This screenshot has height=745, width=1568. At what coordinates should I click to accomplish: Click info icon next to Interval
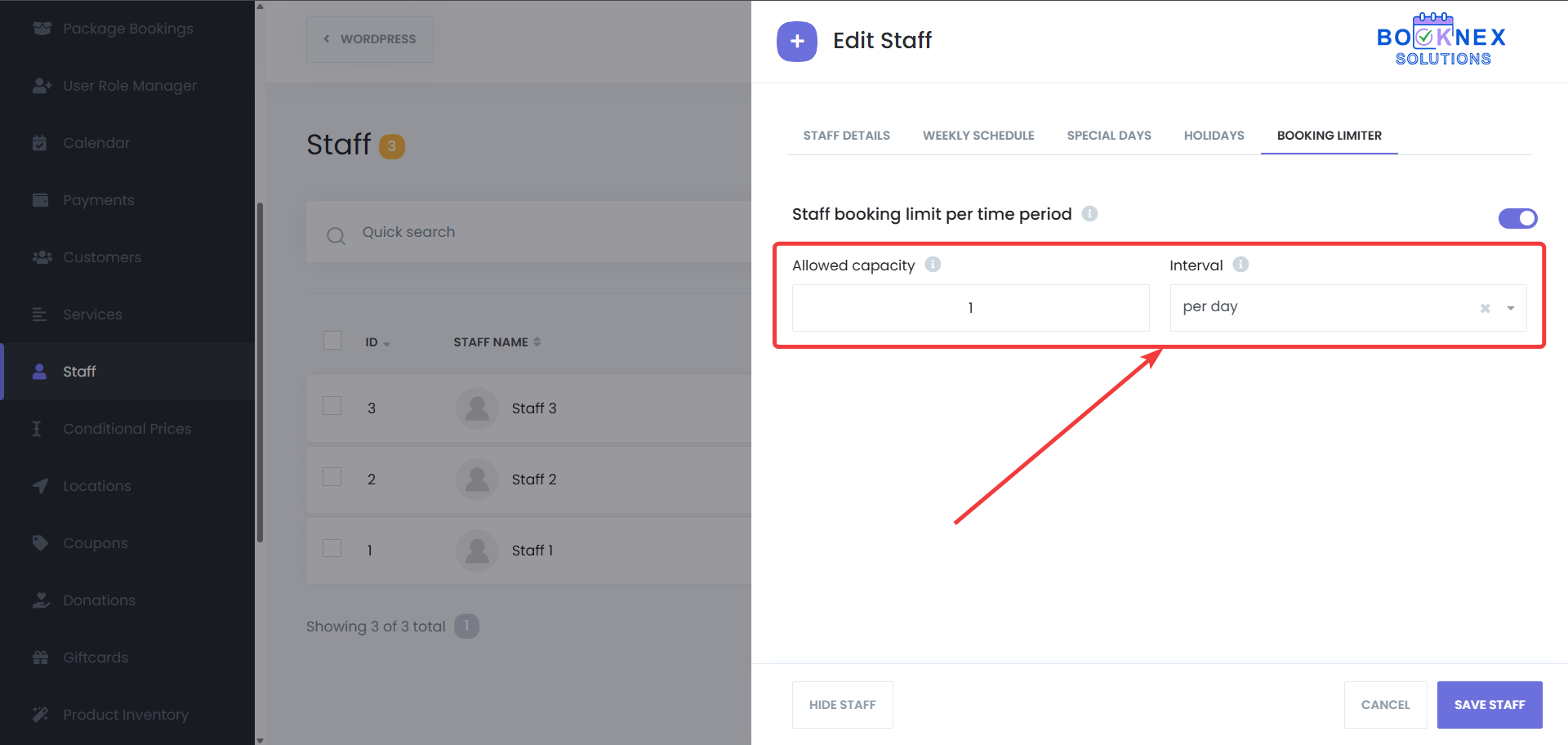pos(1241,265)
